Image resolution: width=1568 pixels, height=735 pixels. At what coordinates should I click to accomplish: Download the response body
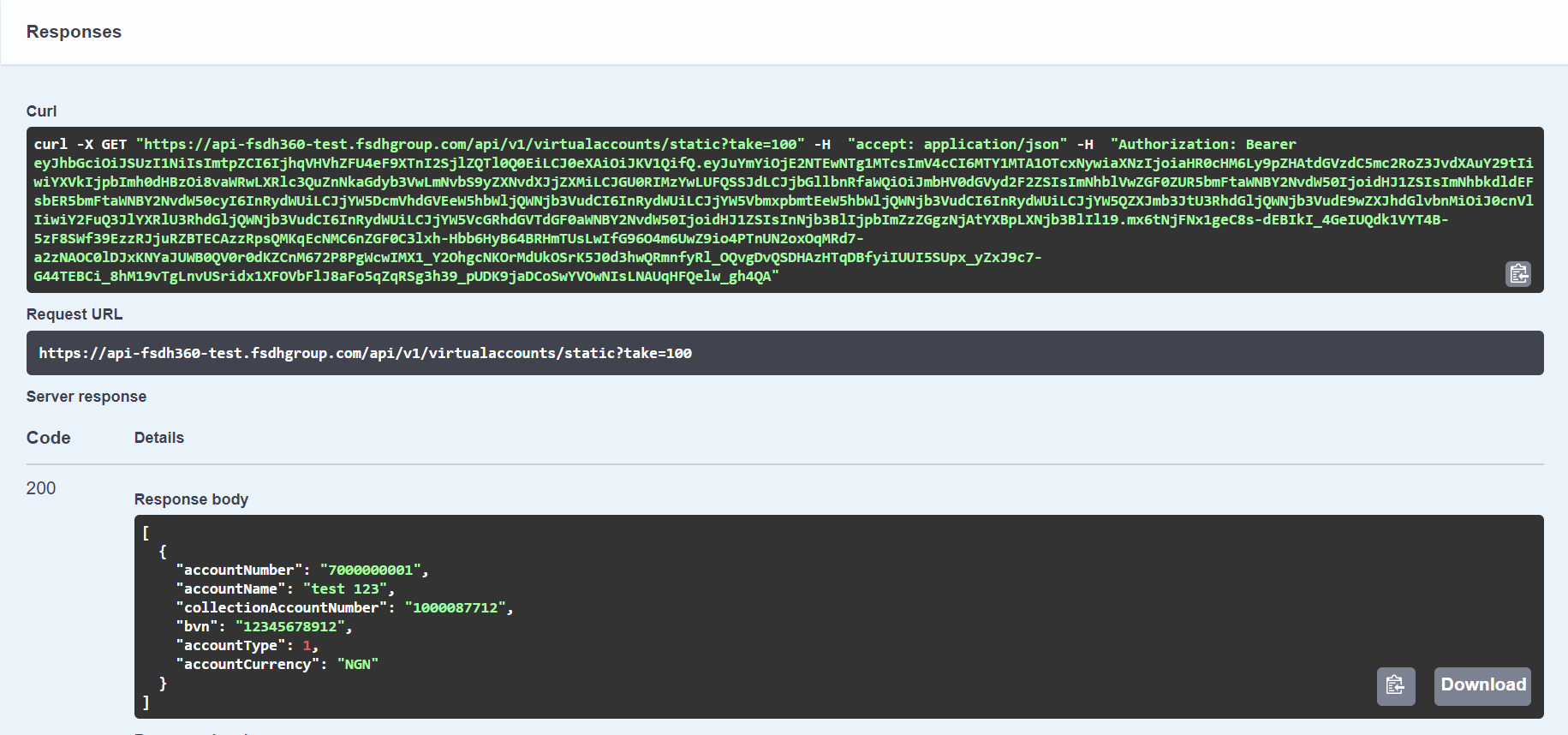pyautogui.click(x=1482, y=685)
